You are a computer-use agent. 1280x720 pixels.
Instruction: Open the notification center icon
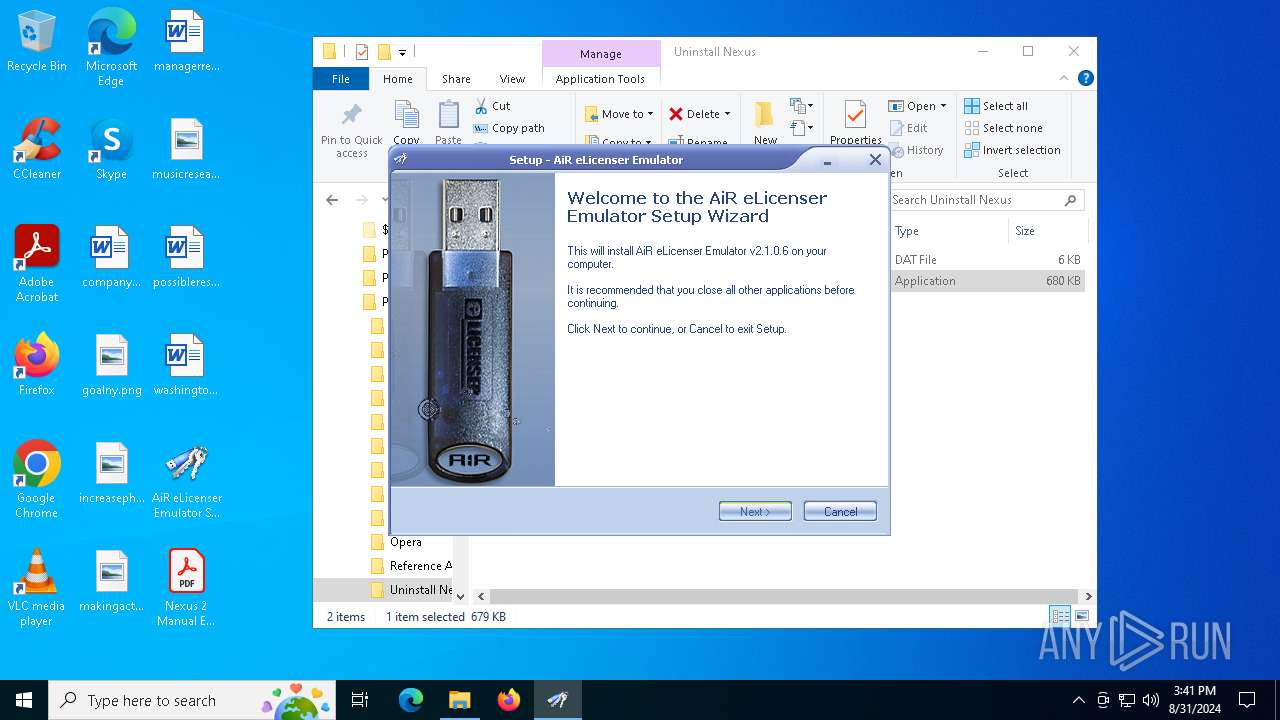pyautogui.click(x=1247, y=700)
